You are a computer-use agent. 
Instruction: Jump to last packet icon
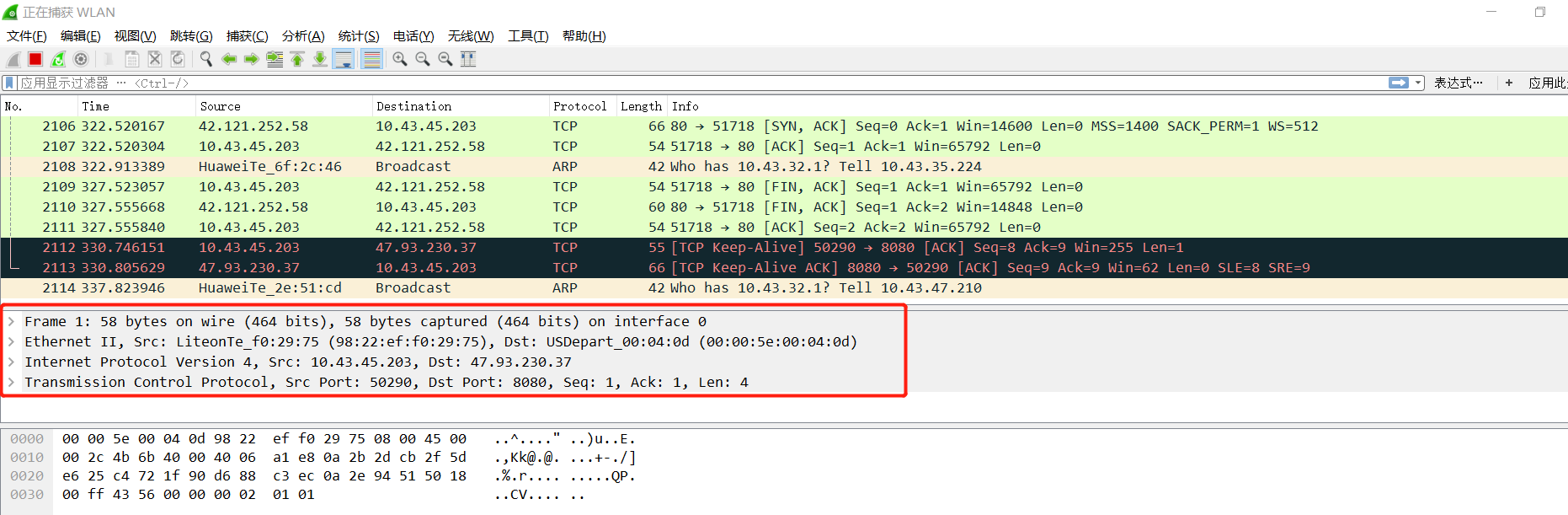[x=320, y=59]
